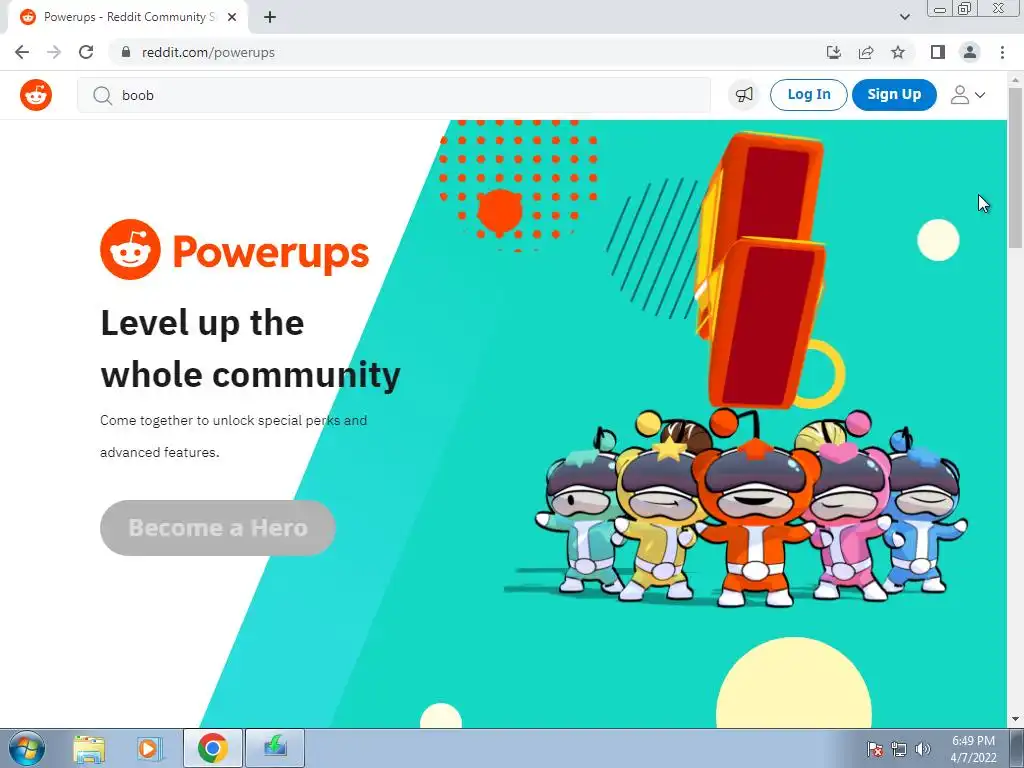Open the tab search chevron

coord(904,18)
